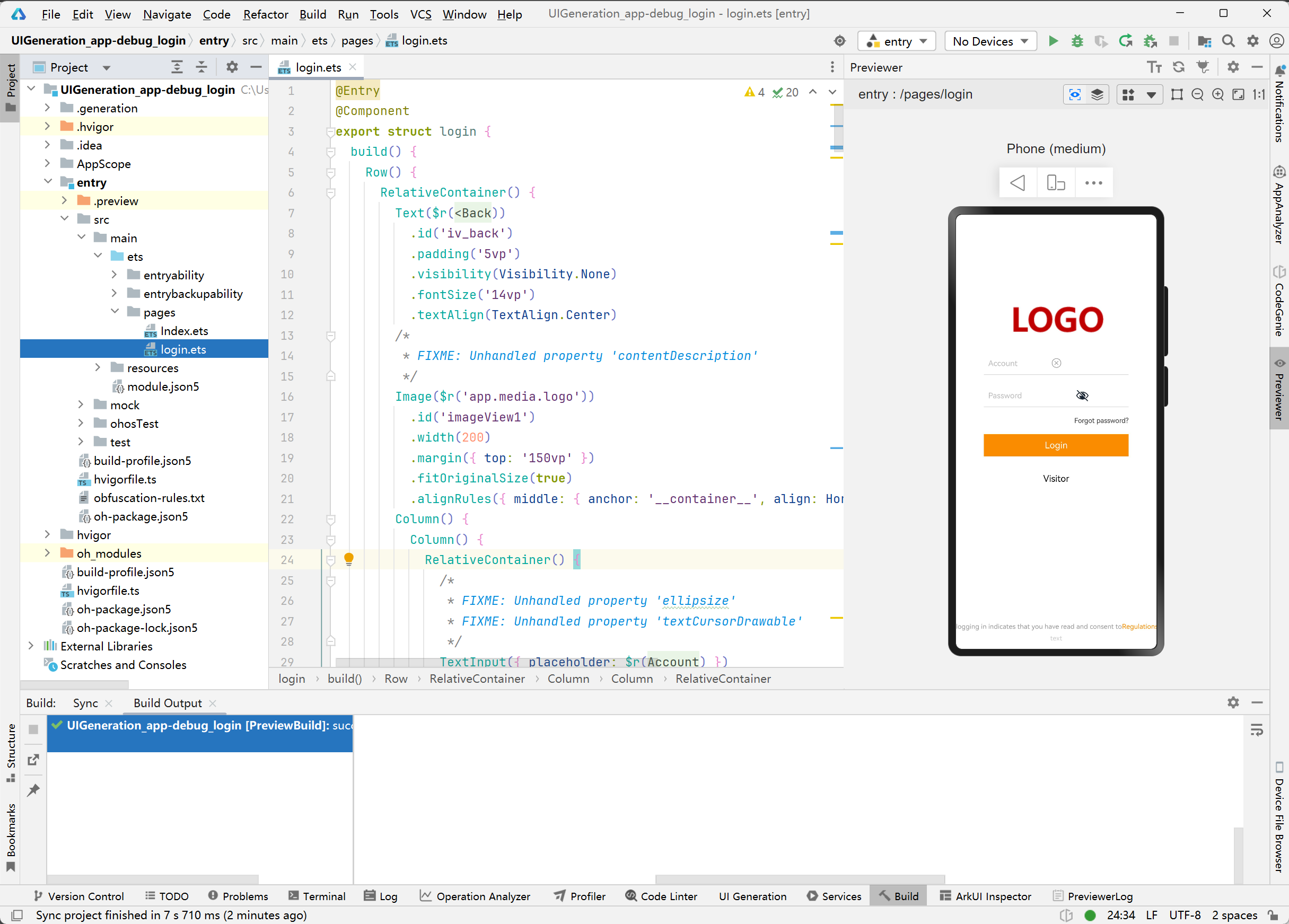Open the search everywhere magnifier
This screenshot has height=924, width=1289.
click(x=1228, y=41)
